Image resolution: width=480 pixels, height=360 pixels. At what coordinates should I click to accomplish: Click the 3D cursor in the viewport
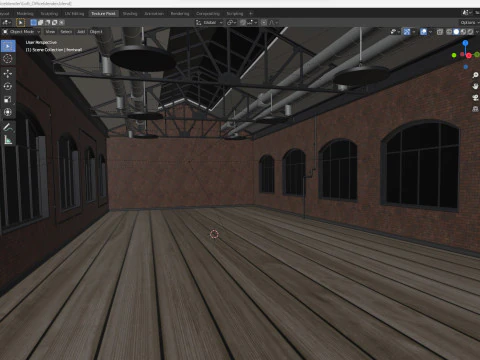[214, 234]
